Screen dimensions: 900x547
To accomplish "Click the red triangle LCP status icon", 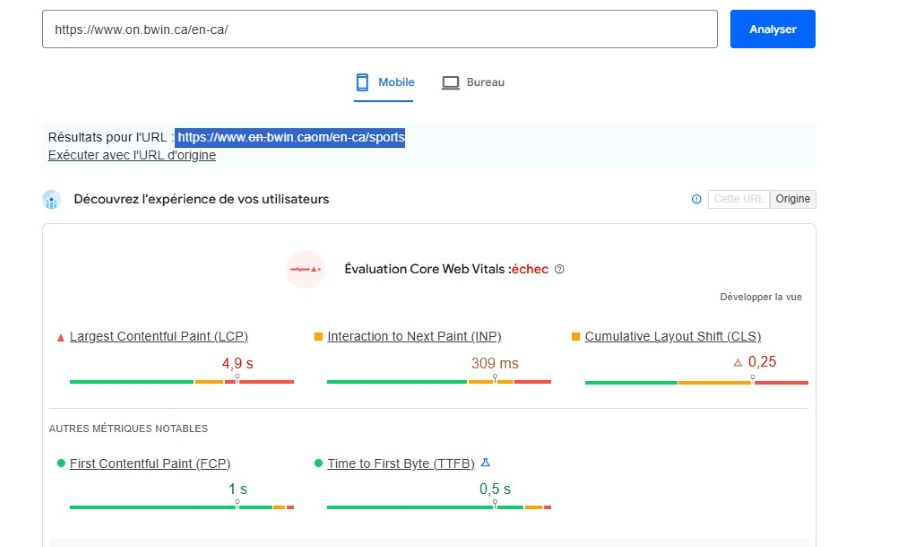I will coord(60,337).
